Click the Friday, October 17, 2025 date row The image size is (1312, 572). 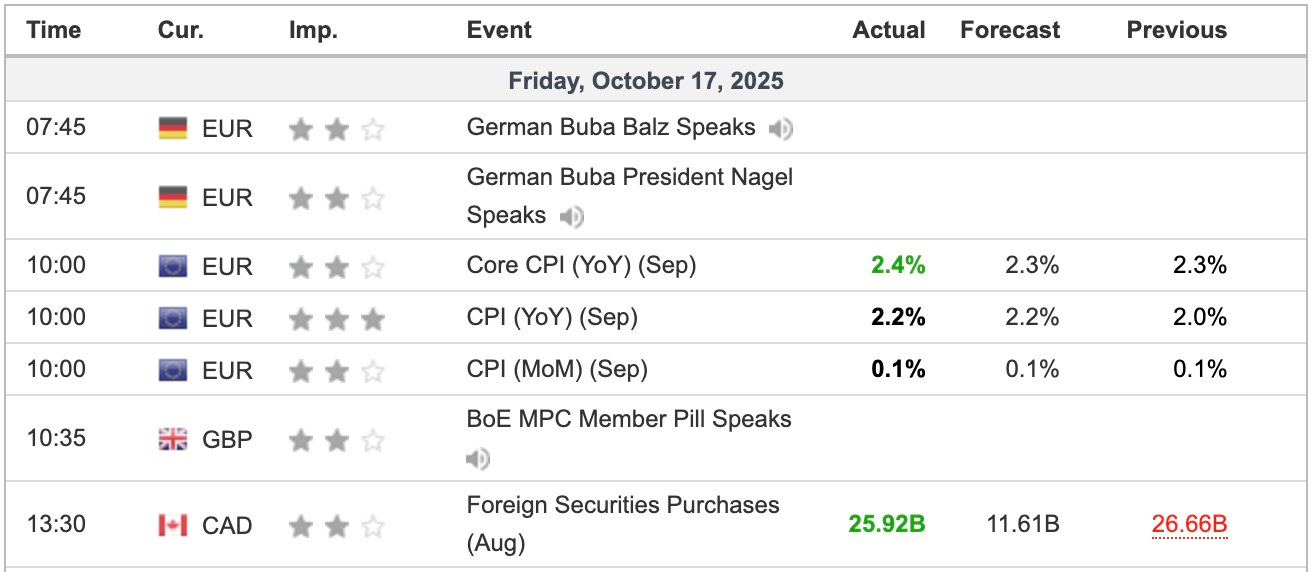point(646,81)
